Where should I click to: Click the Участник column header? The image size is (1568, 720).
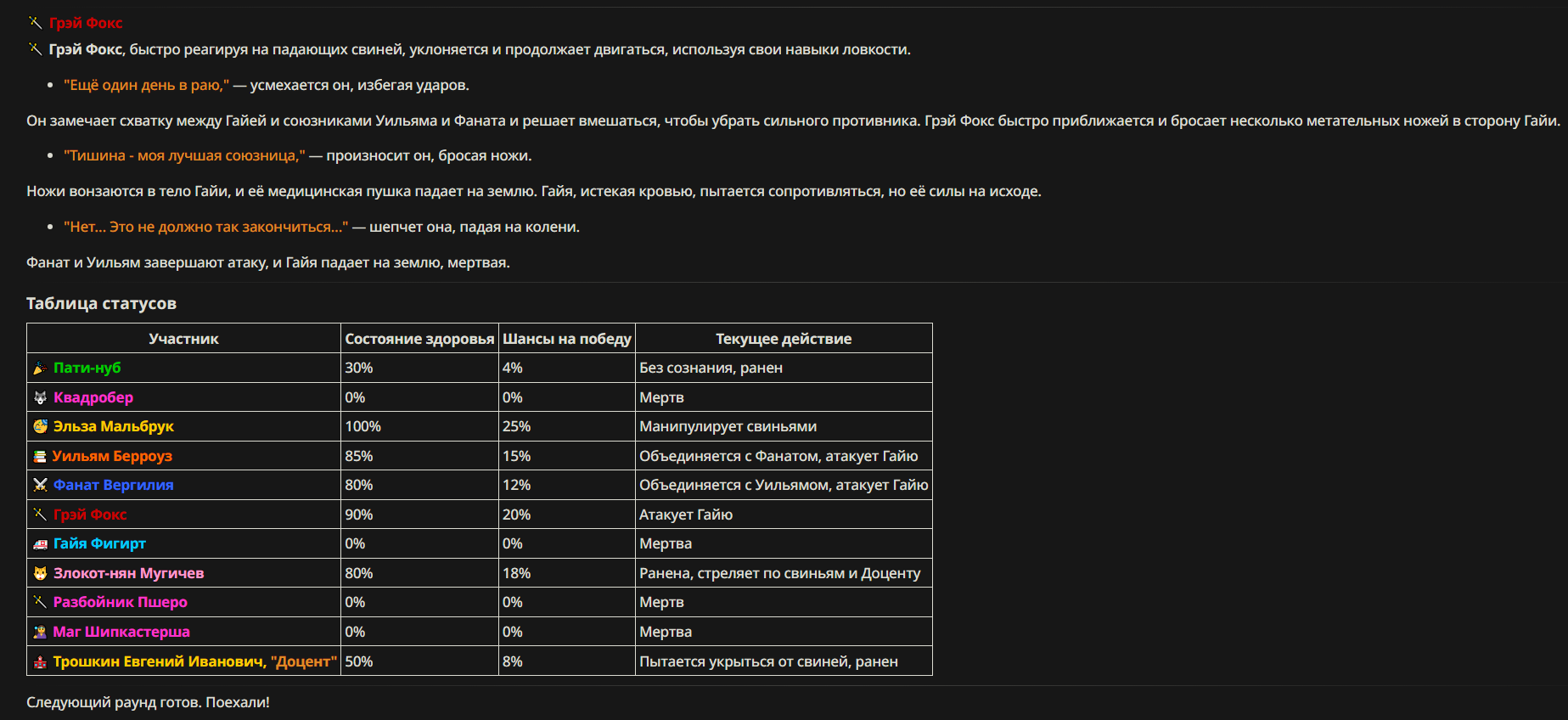coord(183,339)
